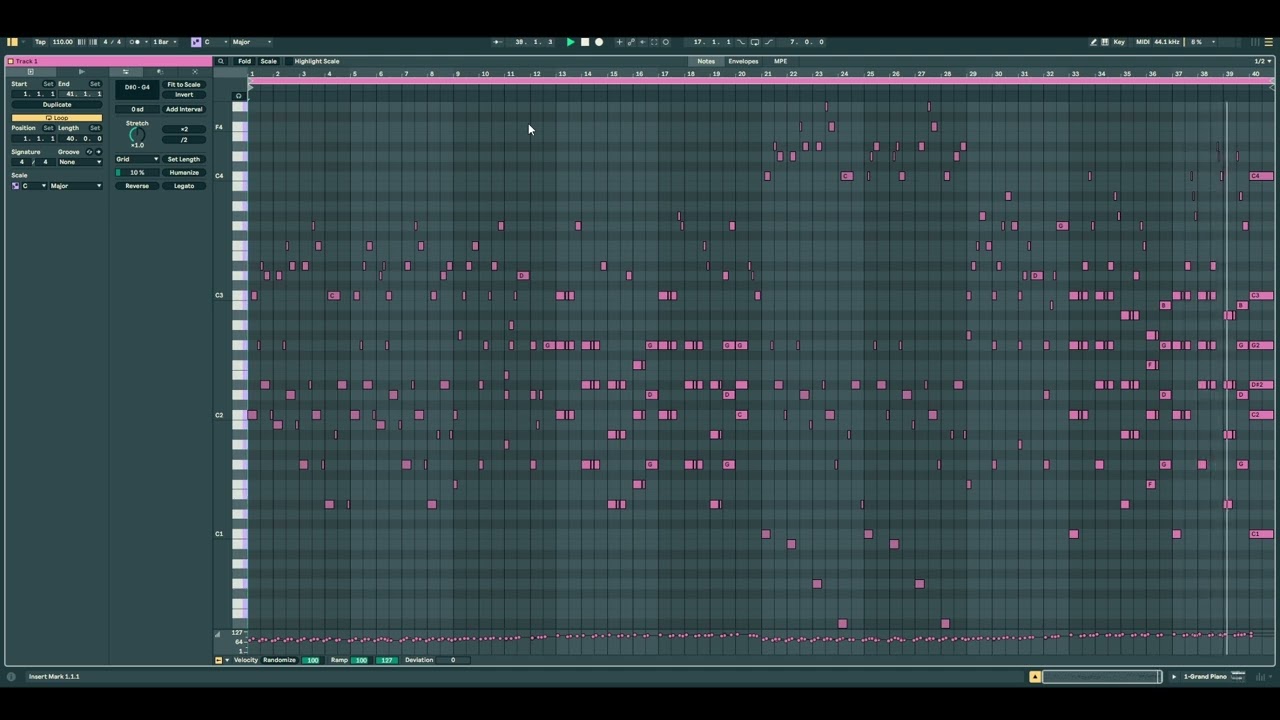Open the 1 Bar quantization dropdown
The height and width of the screenshot is (720, 1280).
click(x=165, y=42)
